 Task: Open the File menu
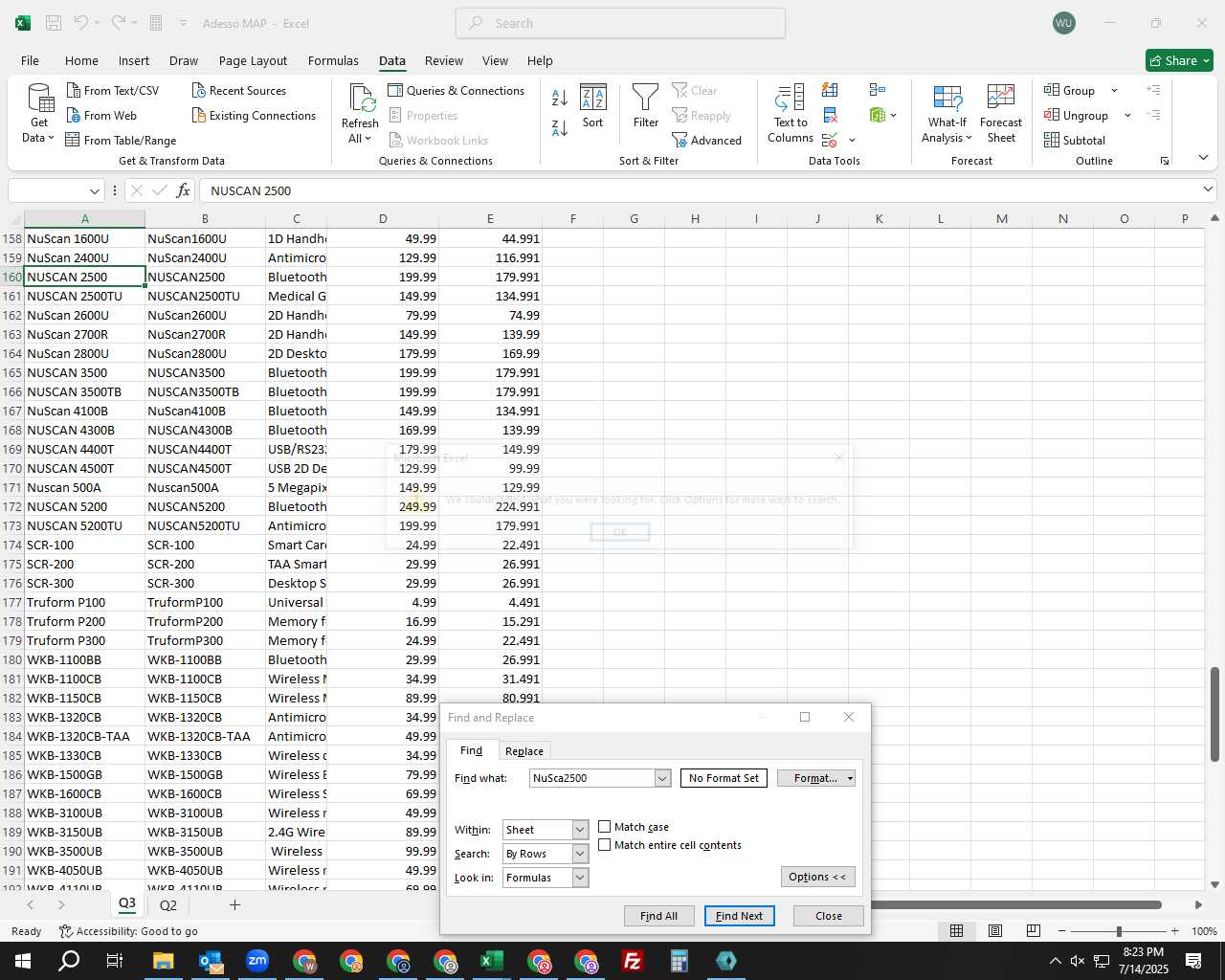pyautogui.click(x=30, y=60)
